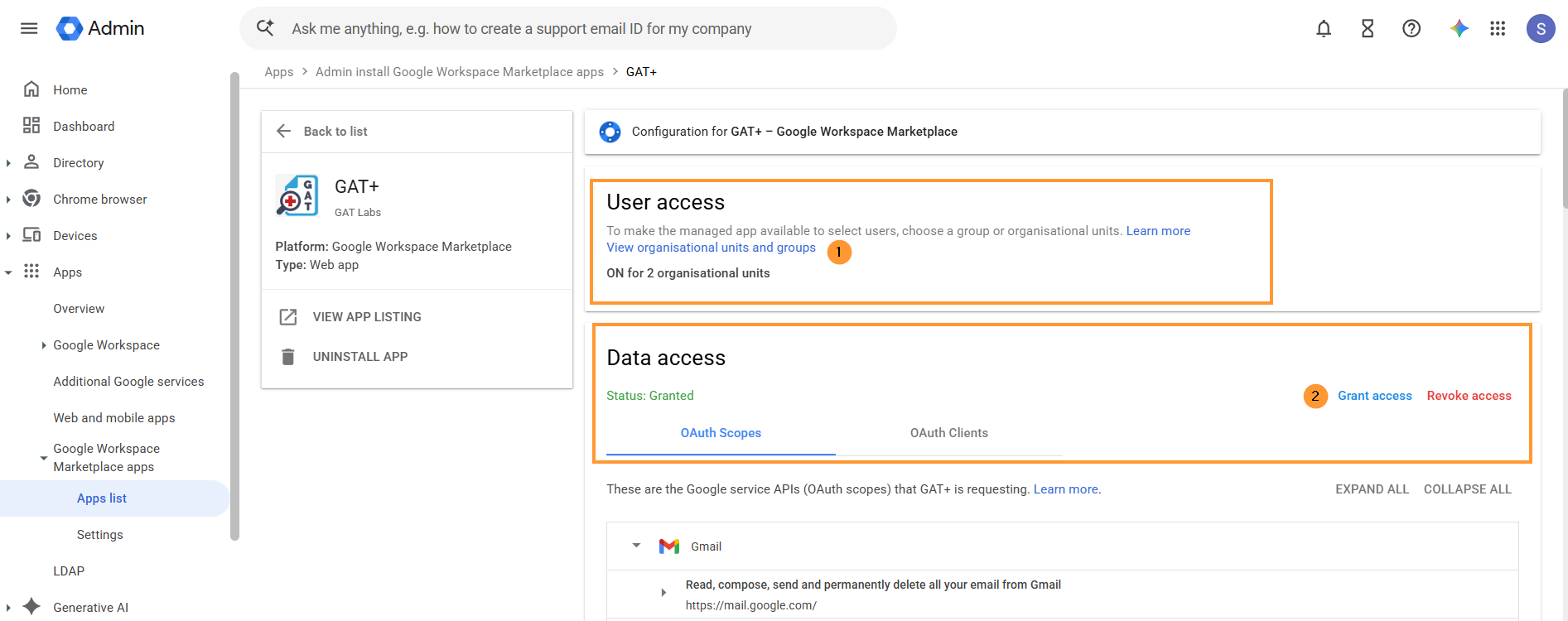1568x621 pixels.
Task: Click ON for 2 organisational units text
Action: pos(688,273)
